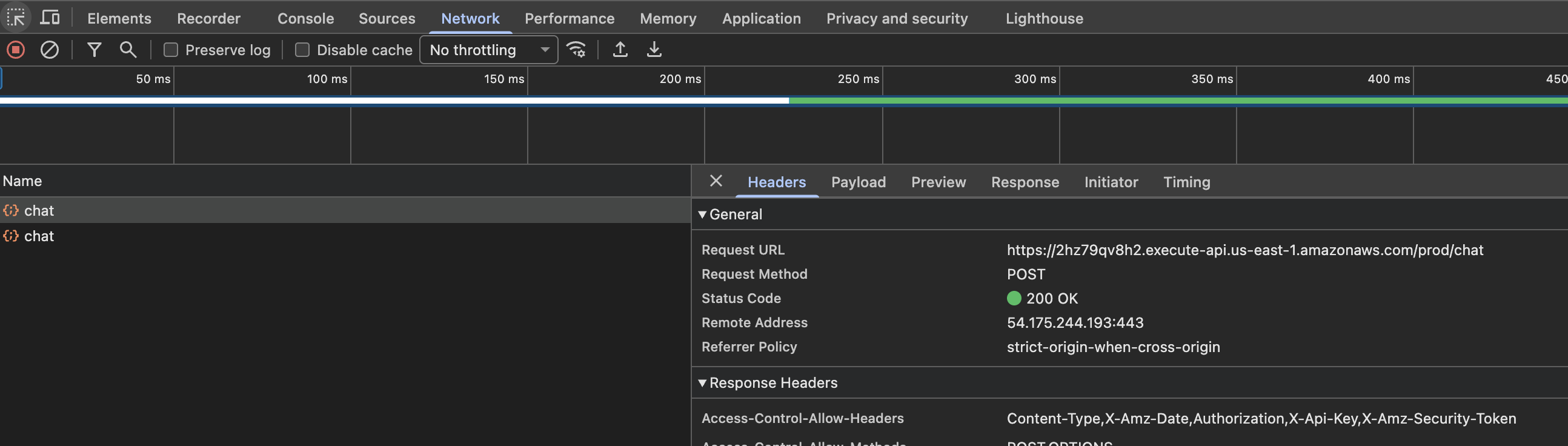The image size is (1568, 446).
Task: Open the Payload tab
Action: point(859,182)
